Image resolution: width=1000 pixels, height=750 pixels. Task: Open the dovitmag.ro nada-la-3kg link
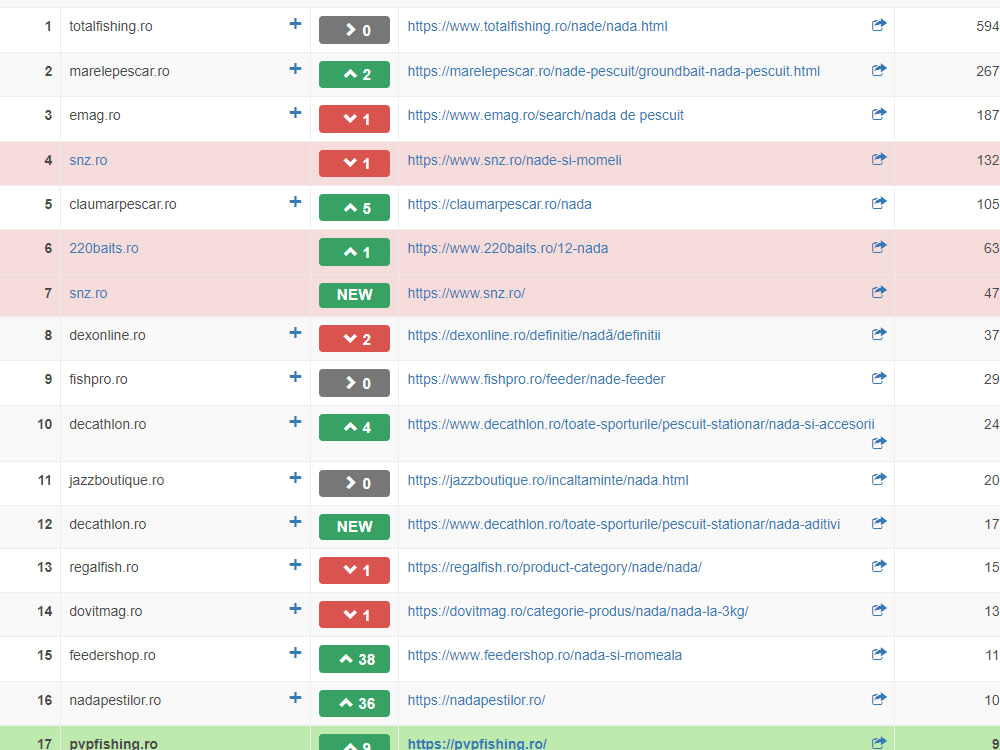click(578, 611)
